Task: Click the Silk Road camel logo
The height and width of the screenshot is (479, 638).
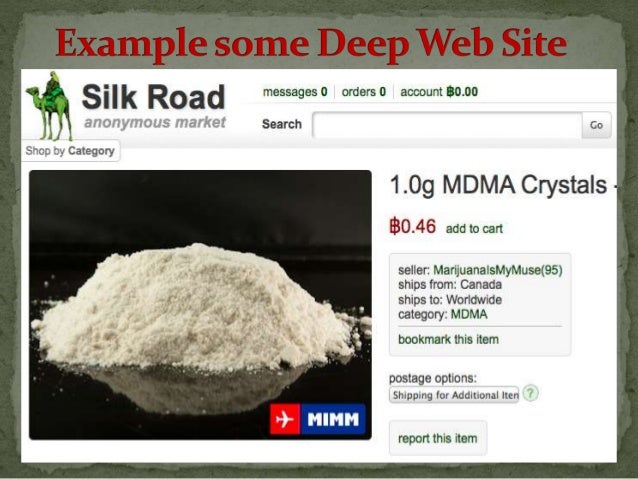Action: [49, 106]
